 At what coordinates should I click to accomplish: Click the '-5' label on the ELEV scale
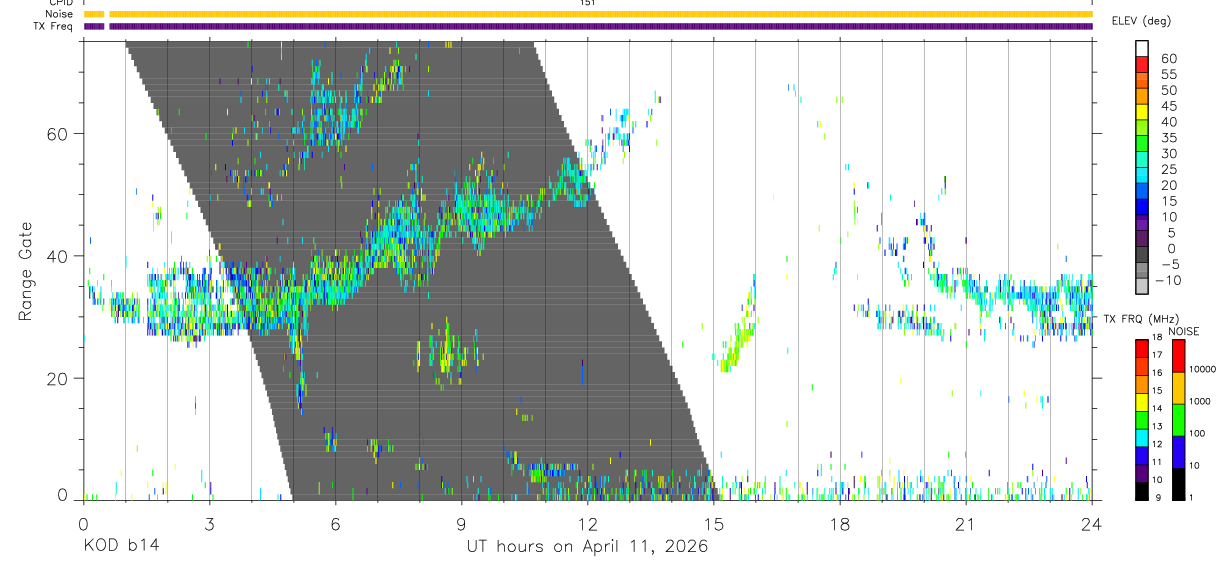pyautogui.click(x=1171, y=265)
